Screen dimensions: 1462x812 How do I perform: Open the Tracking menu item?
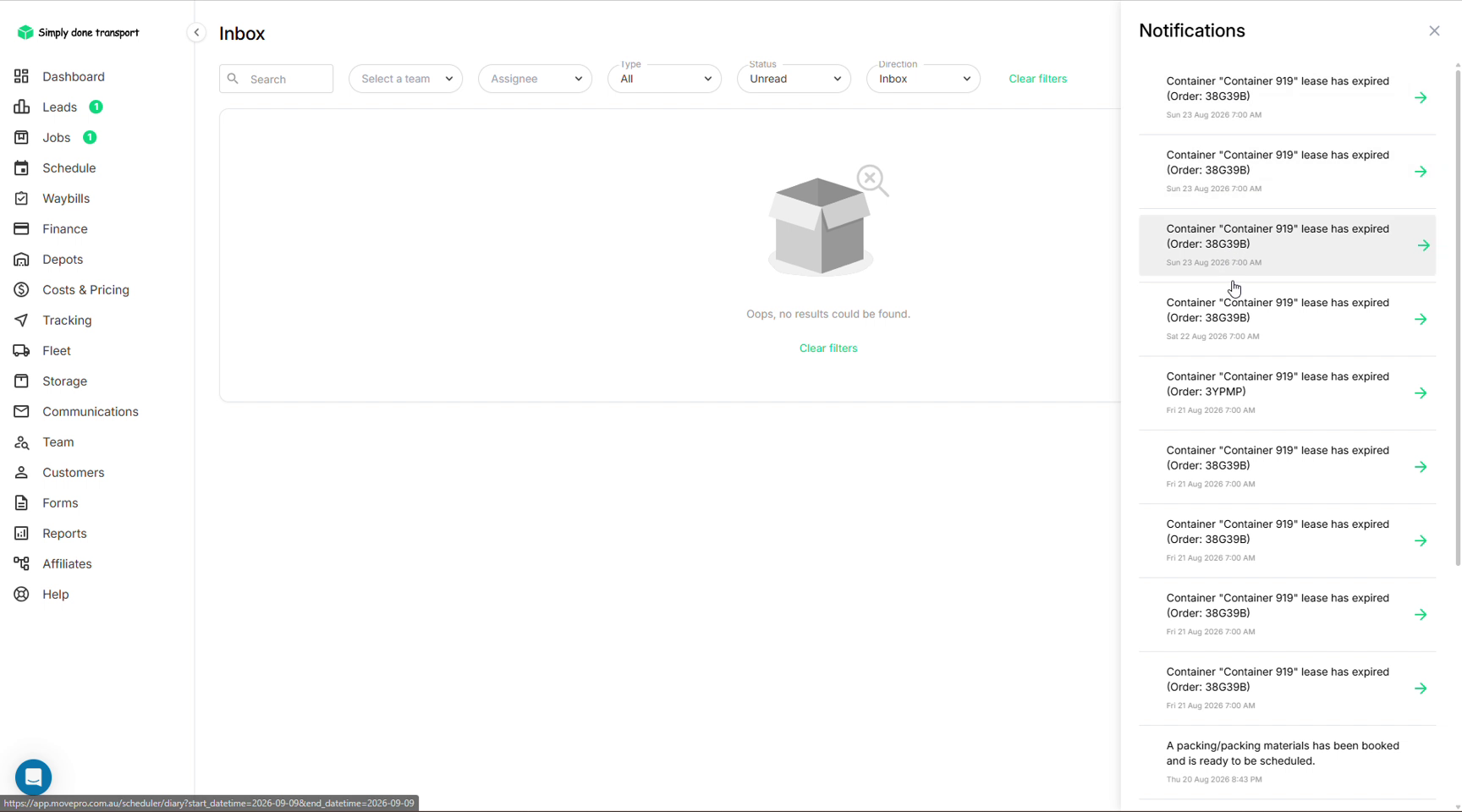(67, 320)
